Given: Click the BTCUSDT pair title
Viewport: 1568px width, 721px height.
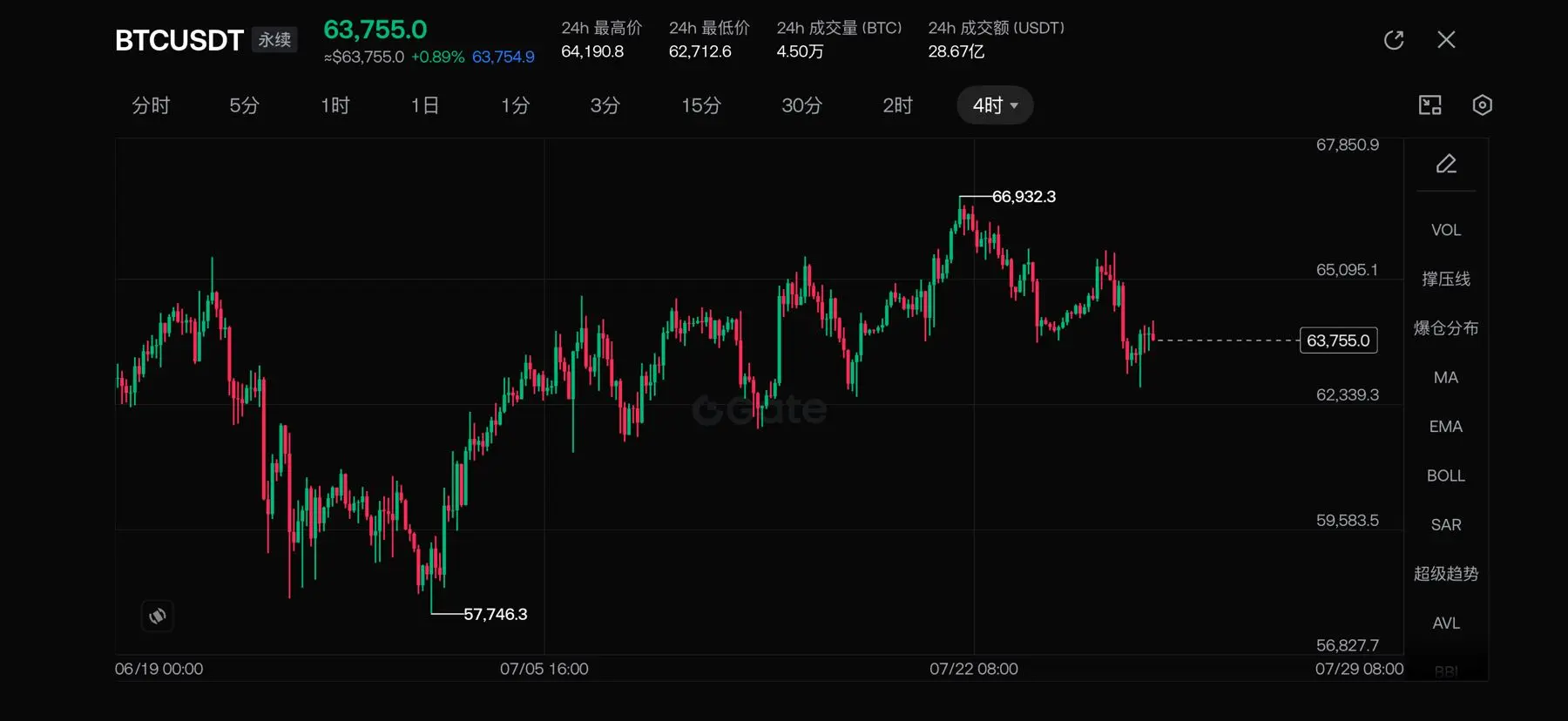Looking at the screenshot, I should 179,40.
